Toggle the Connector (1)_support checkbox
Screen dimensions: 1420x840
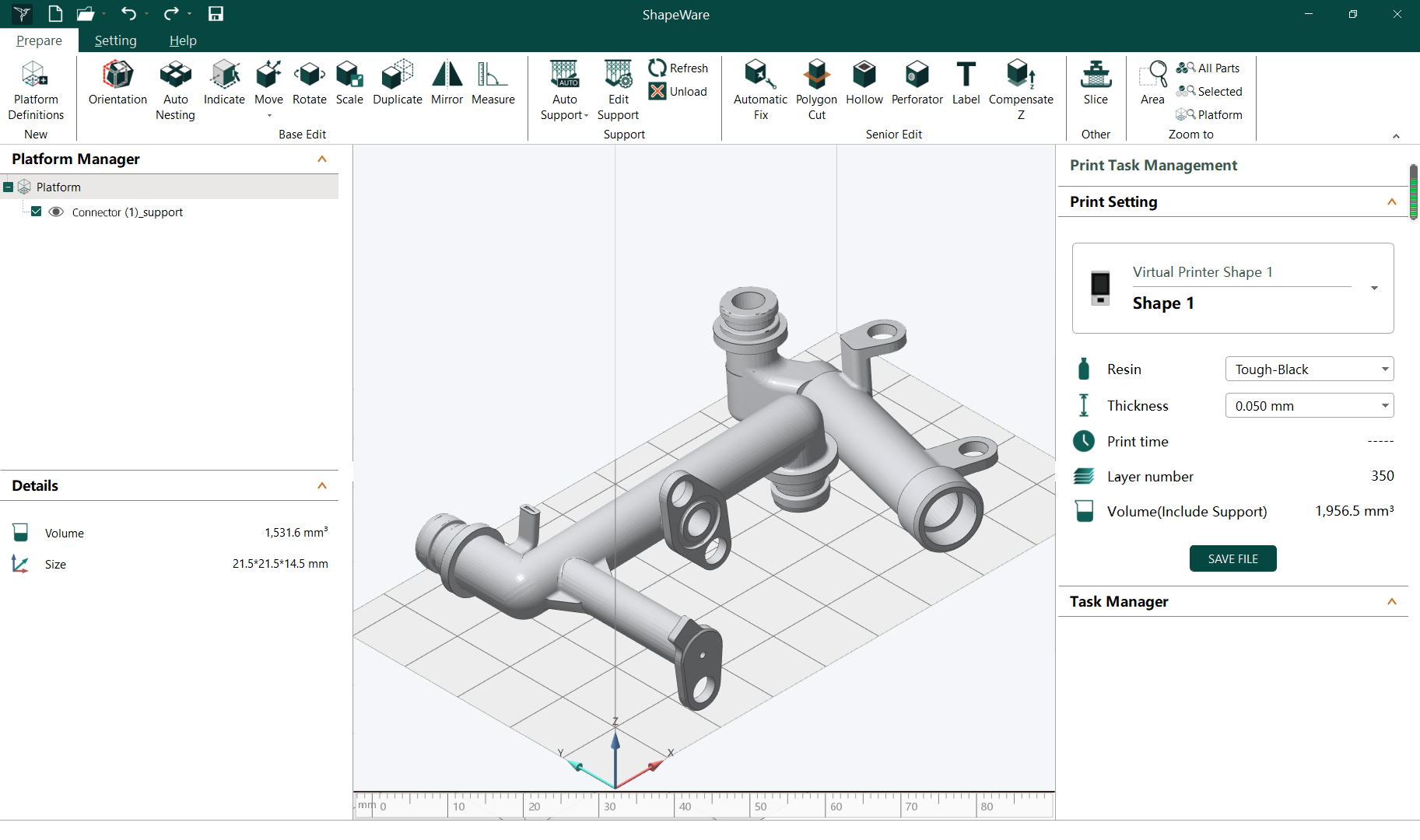[x=36, y=211]
